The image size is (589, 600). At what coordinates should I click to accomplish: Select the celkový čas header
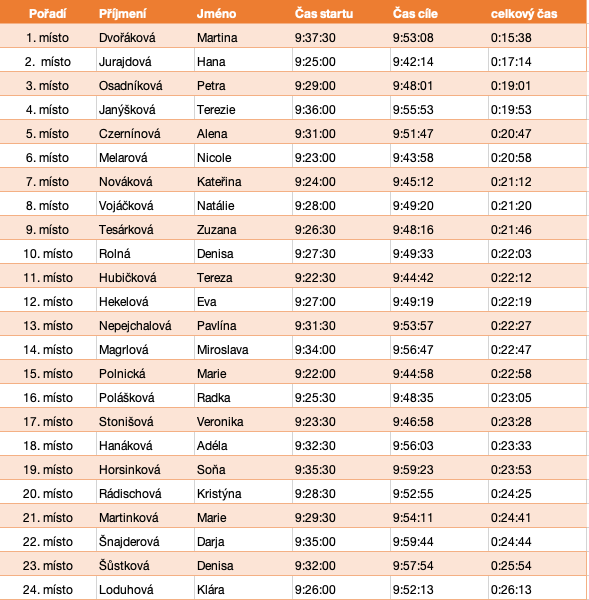point(537,13)
